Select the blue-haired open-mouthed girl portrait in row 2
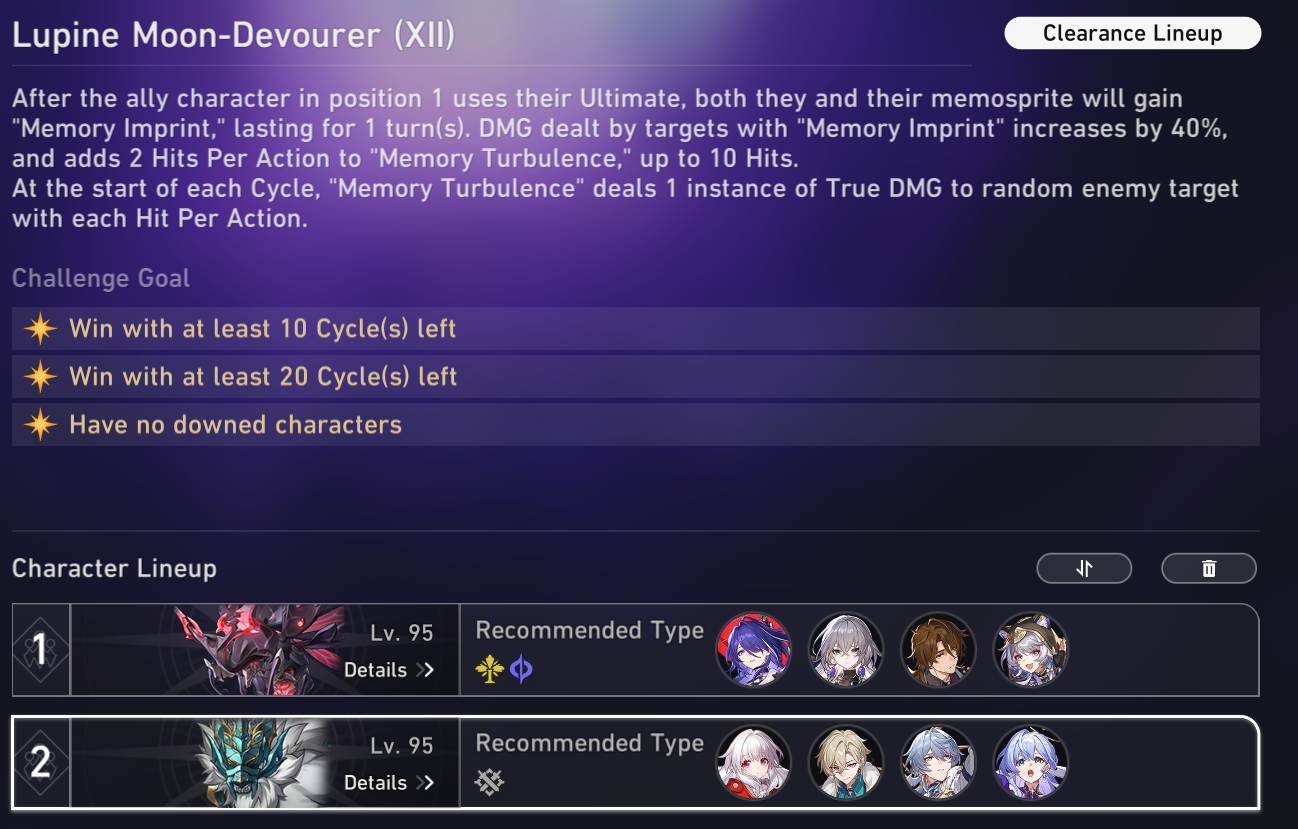Screen dimensions: 1298x829 1031,763
